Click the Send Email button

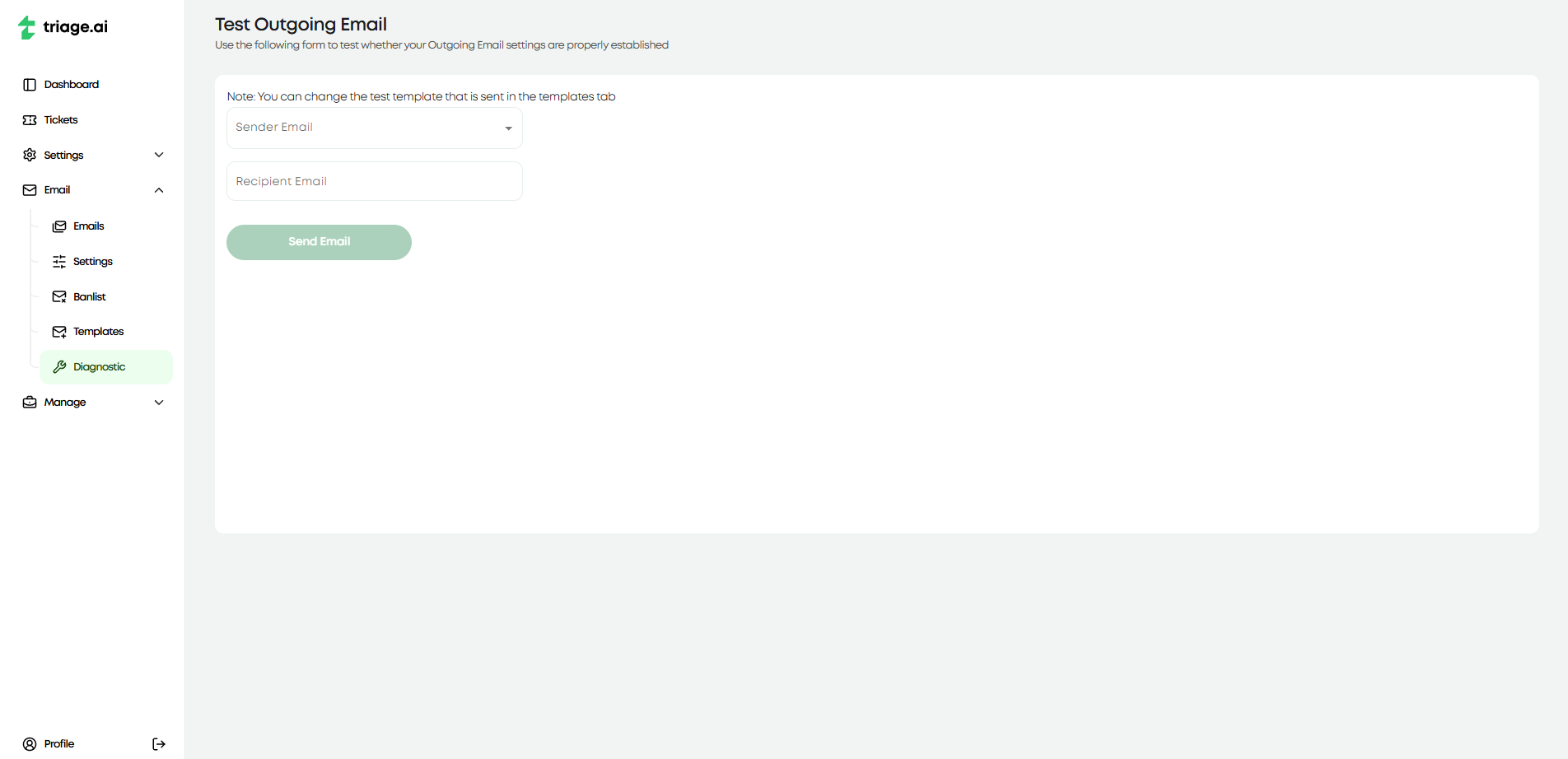click(x=319, y=242)
